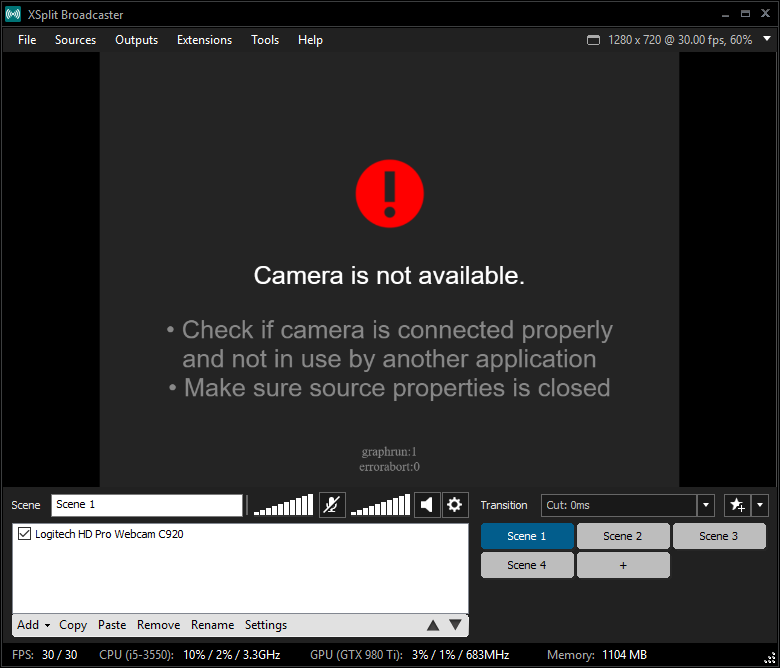
Task: Minimize the XSplit Broadcaster window
Action: pyautogui.click(x=725, y=14)
